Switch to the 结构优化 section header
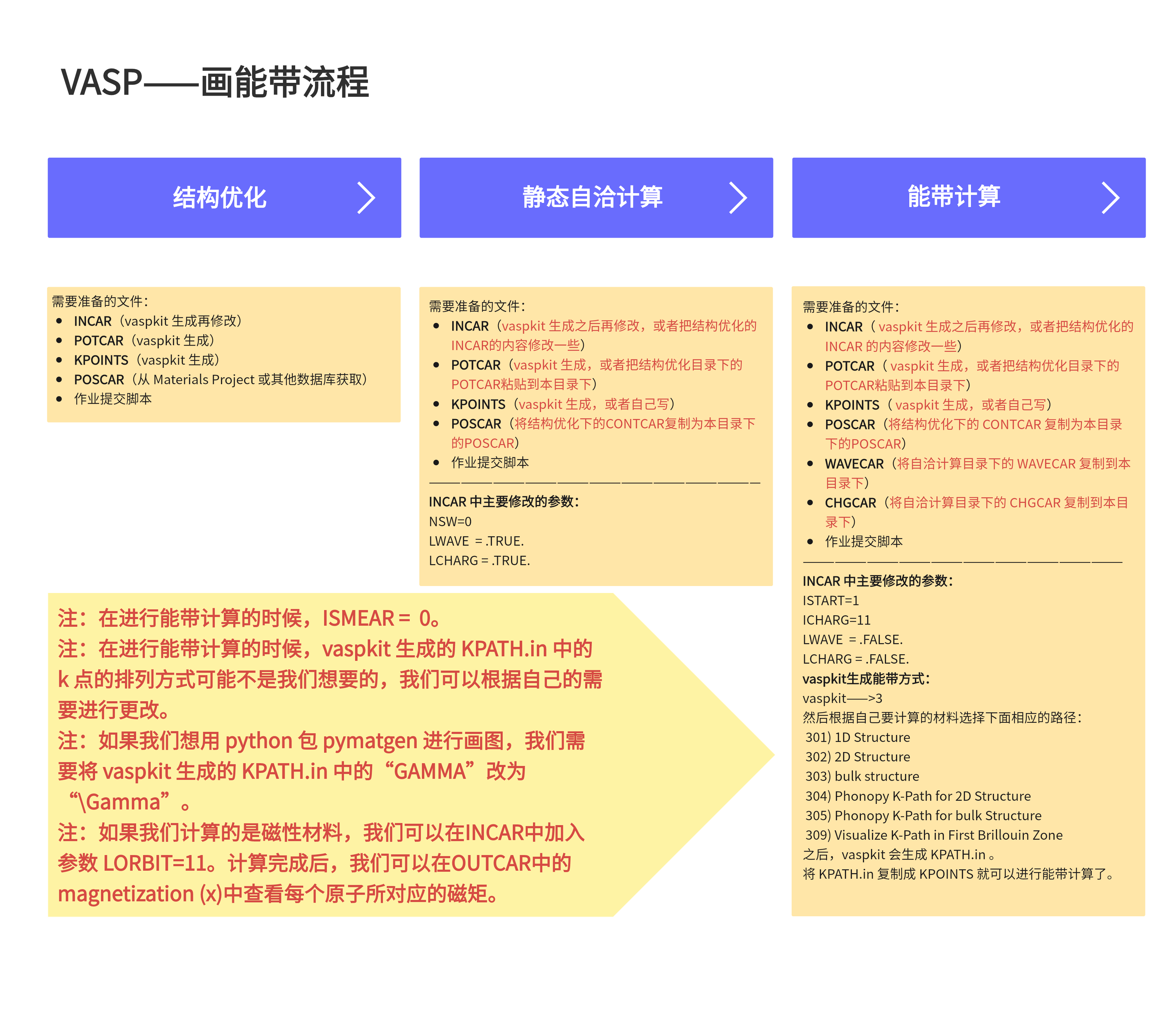The image size is (1169, 1036). click(x=219, y=198)
